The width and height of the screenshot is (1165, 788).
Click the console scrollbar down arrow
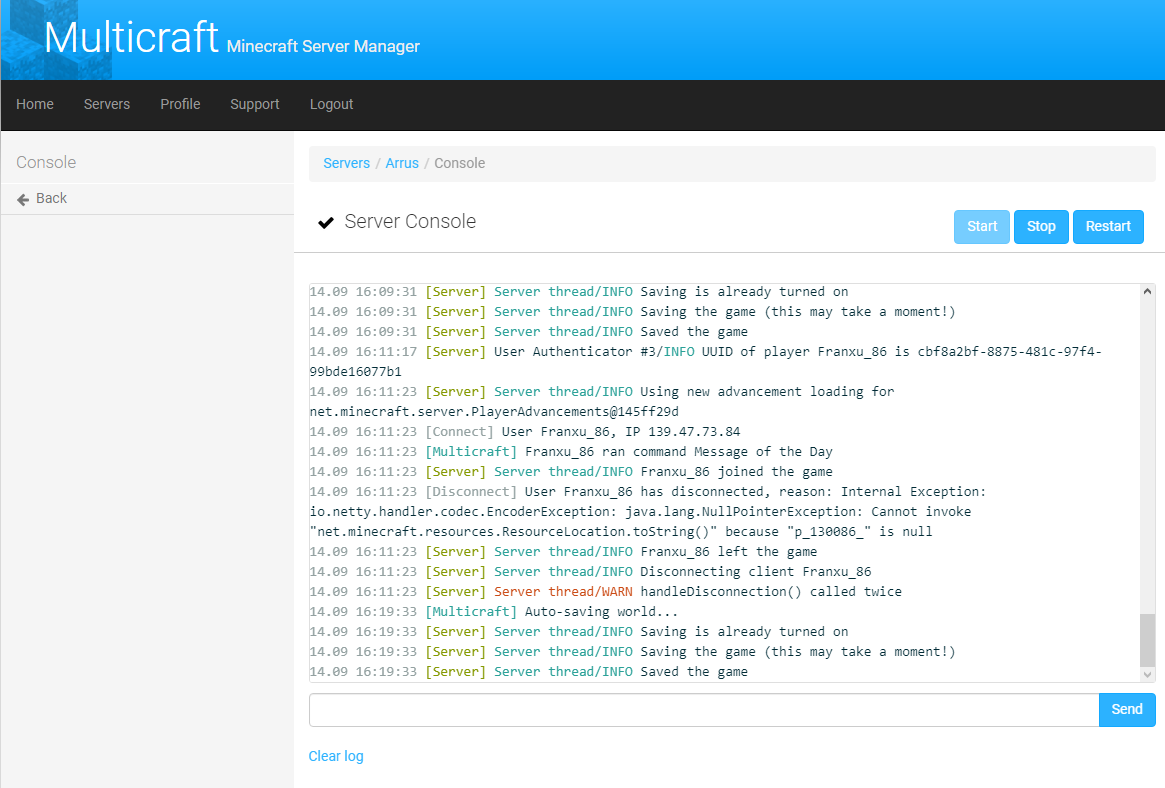1148,674
